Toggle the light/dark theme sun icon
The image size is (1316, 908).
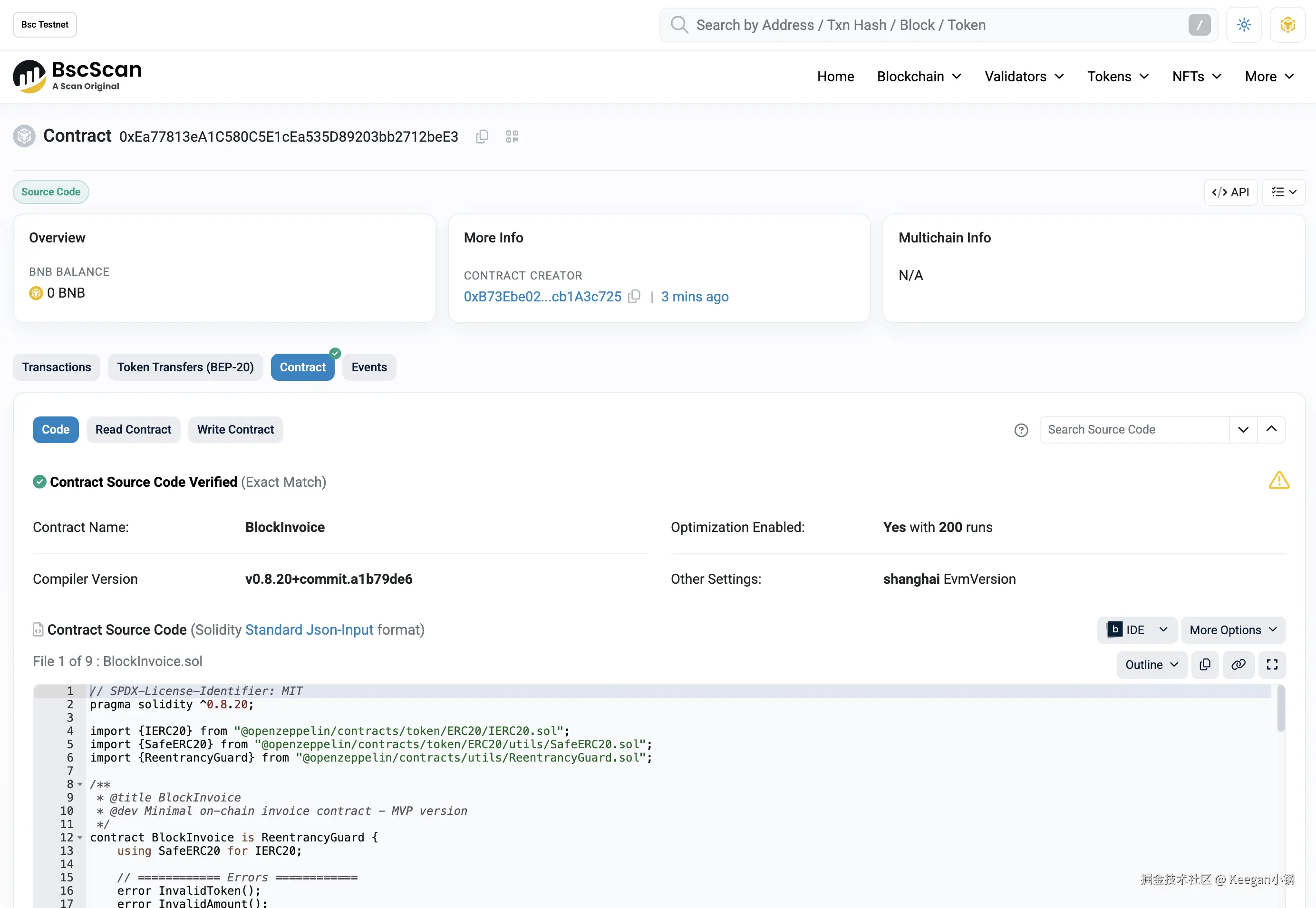click(x=1244, y=25)
